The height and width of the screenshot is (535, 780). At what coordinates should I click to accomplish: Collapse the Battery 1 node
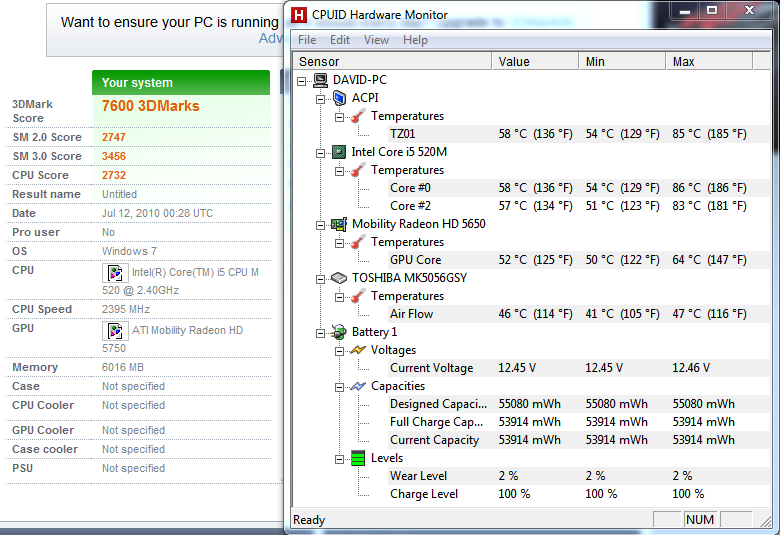320,333
